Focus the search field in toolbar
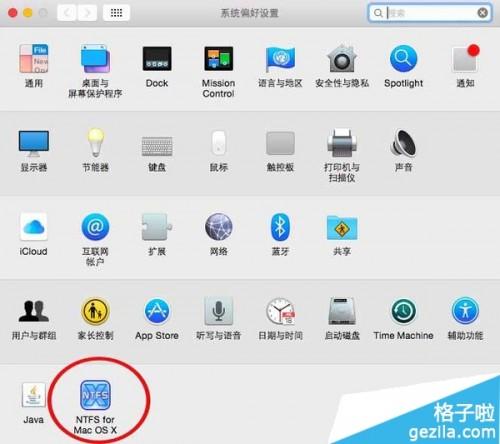Viewport: 500px width, 444px height. (x=430, y=13)
